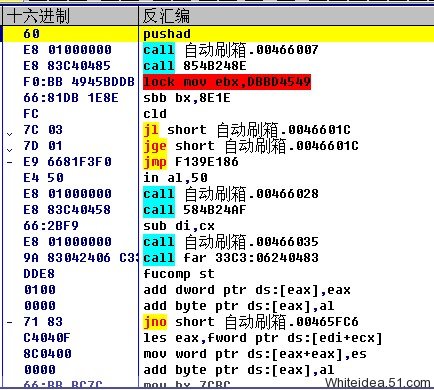
Task: Select call 自动刷箱.00466035 instruction
Action: (231, 242)
